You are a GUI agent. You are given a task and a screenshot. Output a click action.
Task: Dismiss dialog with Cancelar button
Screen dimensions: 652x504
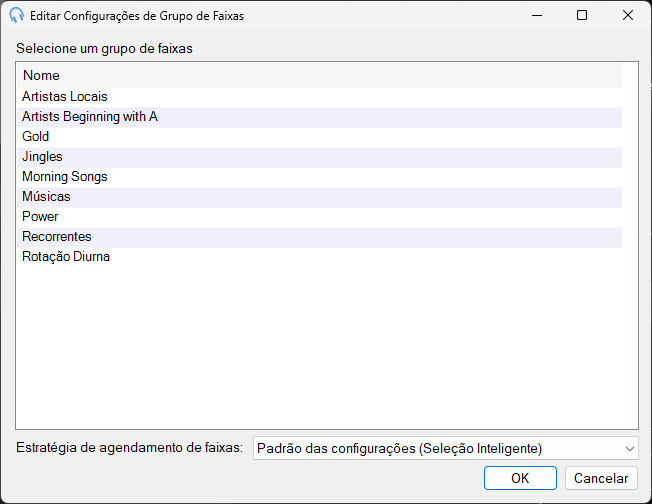(x=601, y=478)
